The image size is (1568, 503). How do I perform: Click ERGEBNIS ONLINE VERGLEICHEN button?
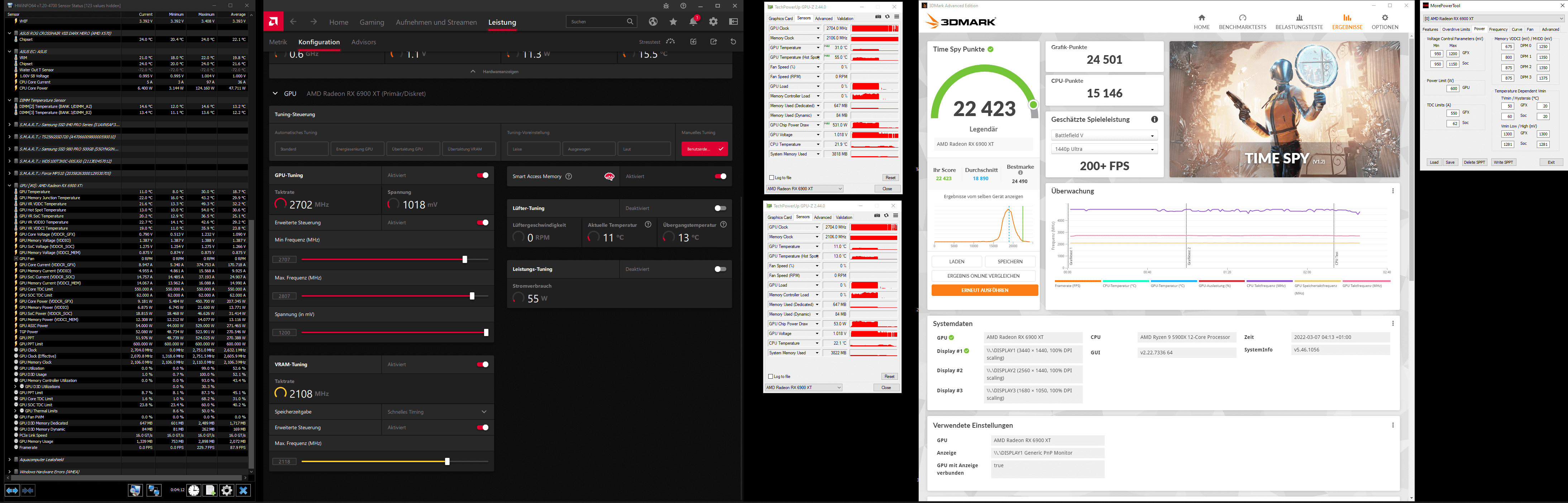pyautogui.click(x=983, y=276)
